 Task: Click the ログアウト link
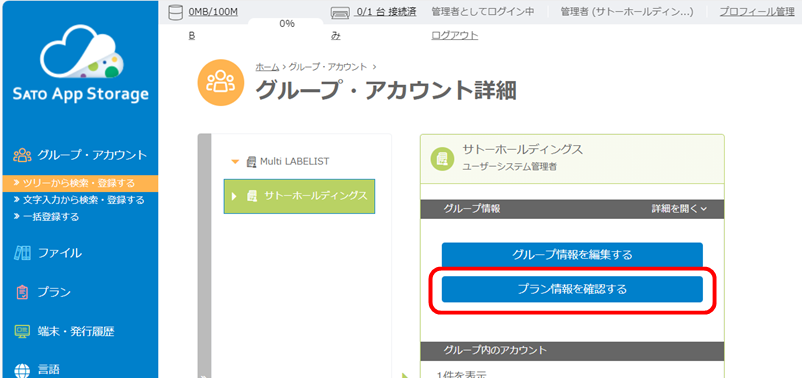(x=455, y=36)
